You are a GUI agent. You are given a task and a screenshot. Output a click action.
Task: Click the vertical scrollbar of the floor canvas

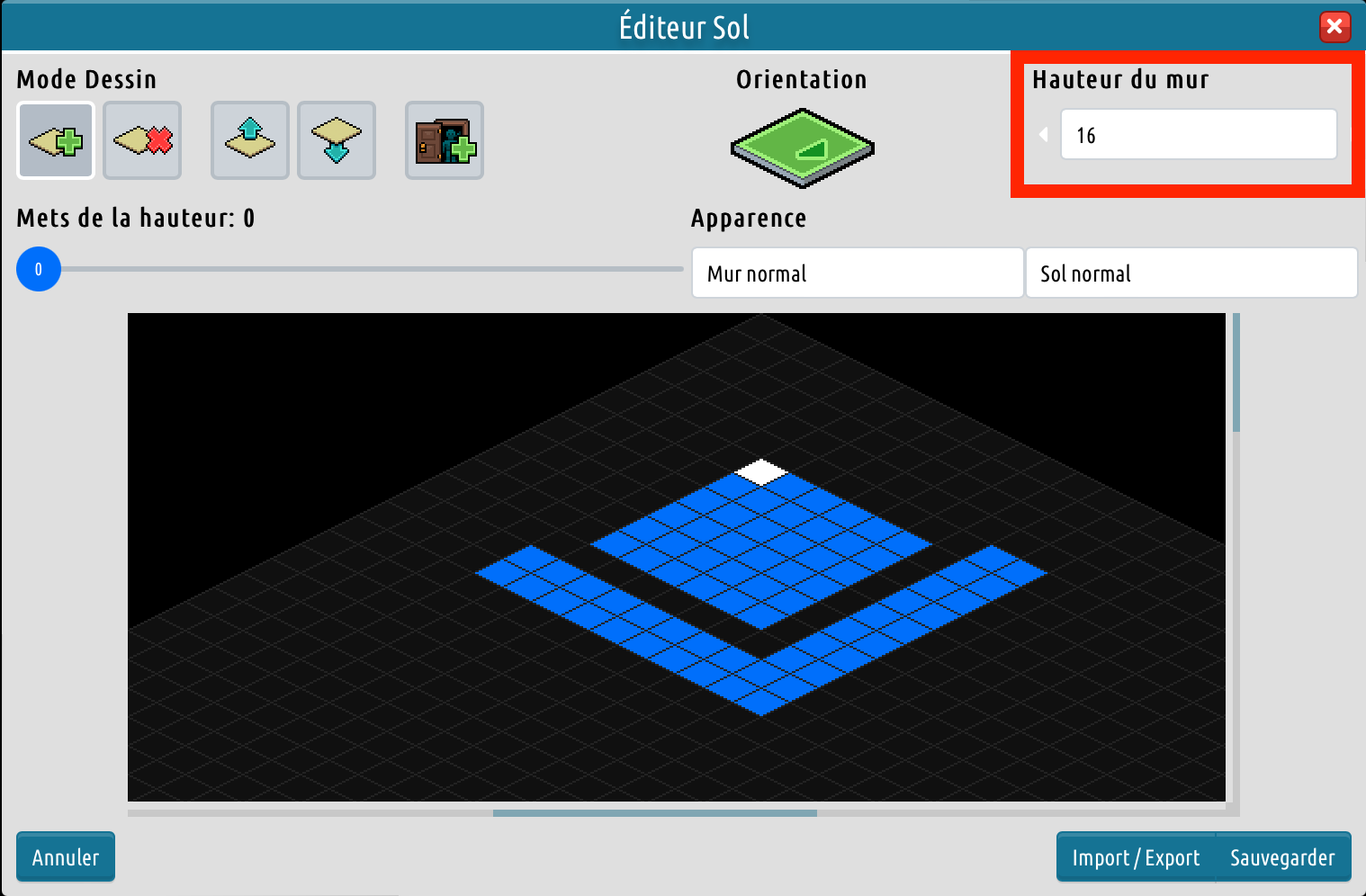[x=1236, y=372]
